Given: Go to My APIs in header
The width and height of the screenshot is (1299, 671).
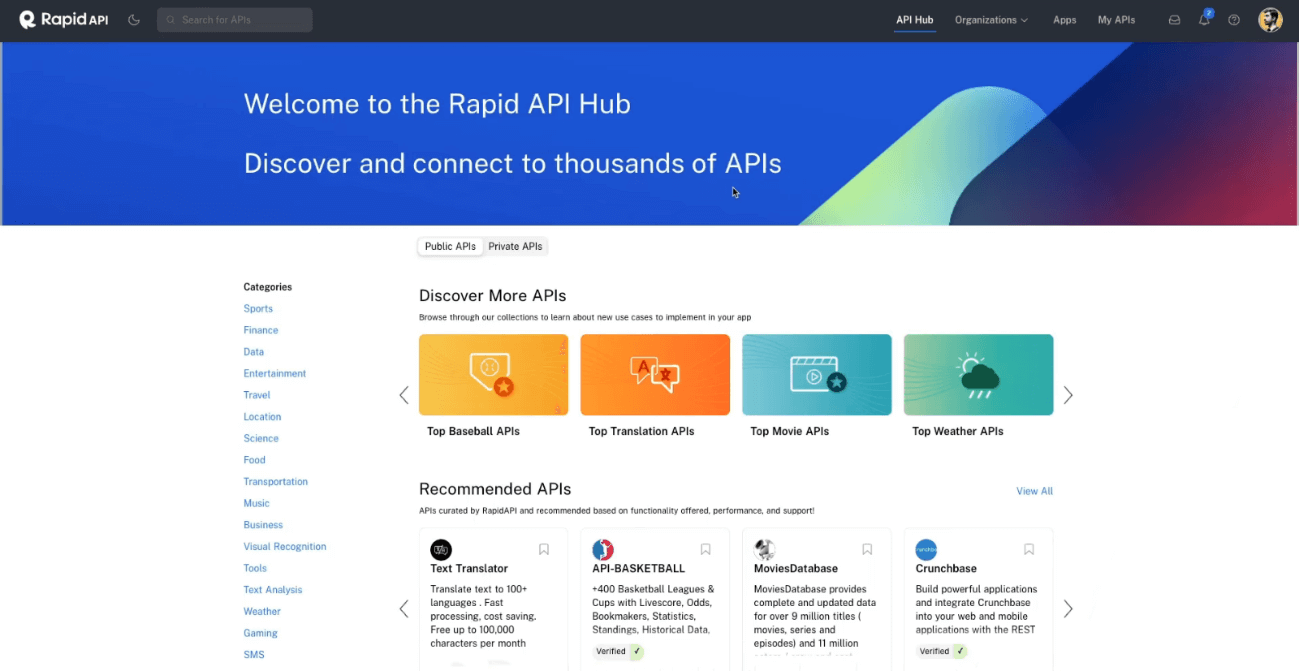Looking at the screenshot, I should (1116, 20).
